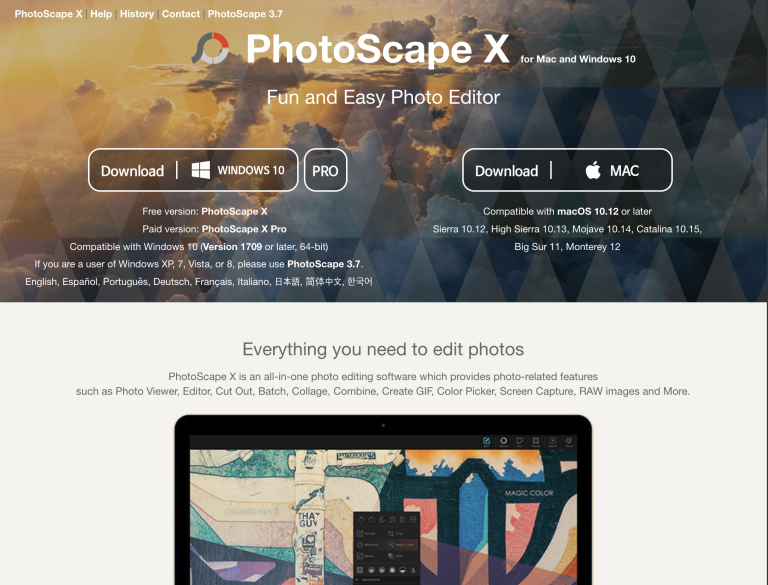Click the Resize tool icon in the dark panel
The width and height of the screenshot is (768, 585).
click(x=360, y=533)
